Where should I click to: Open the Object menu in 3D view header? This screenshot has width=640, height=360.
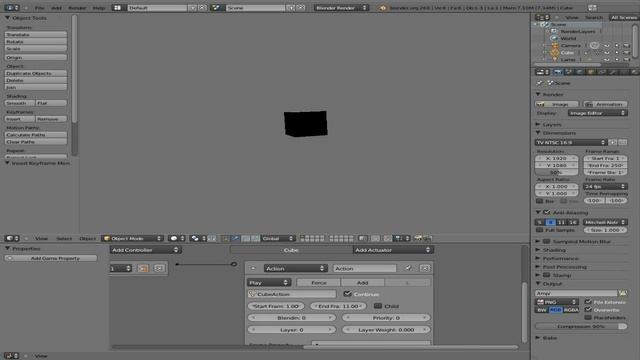[x=87, y=238]
